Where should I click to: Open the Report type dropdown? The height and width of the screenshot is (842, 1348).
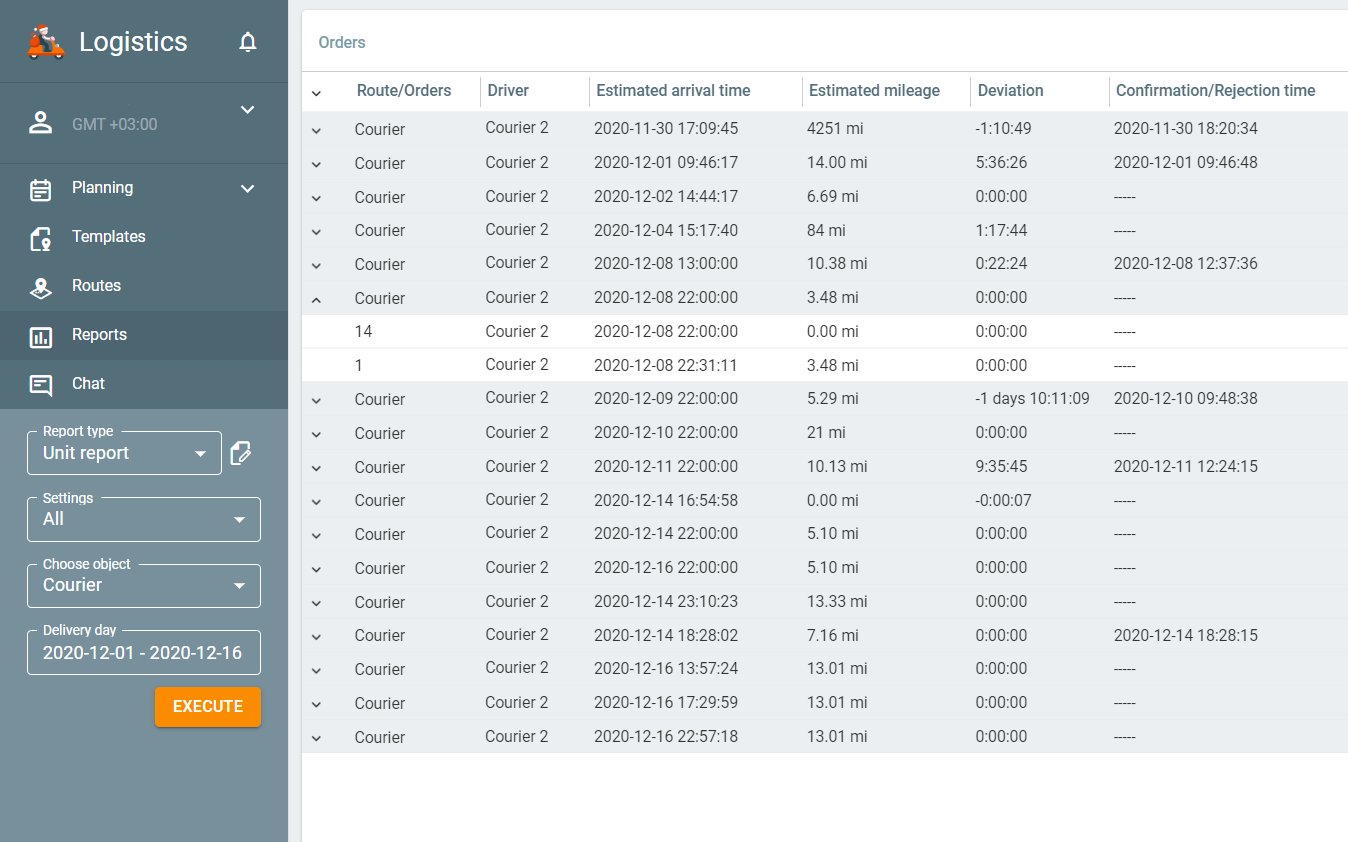[124, 454]
